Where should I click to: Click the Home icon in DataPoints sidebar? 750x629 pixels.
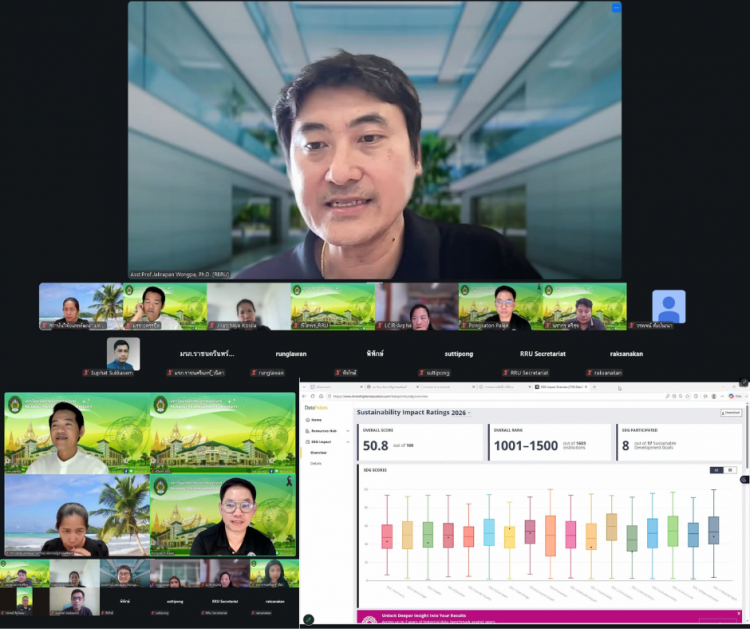[x=308, y=420]
